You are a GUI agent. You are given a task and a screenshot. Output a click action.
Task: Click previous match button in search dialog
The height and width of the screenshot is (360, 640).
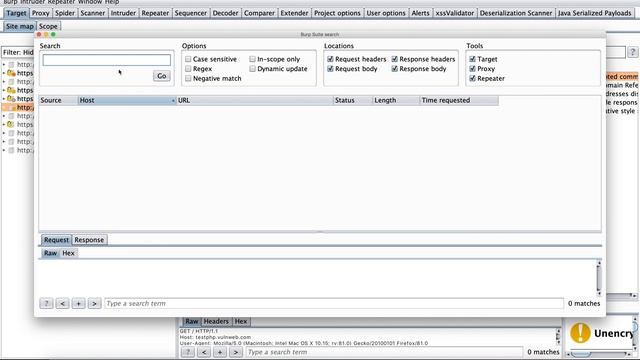click(62, 304)
